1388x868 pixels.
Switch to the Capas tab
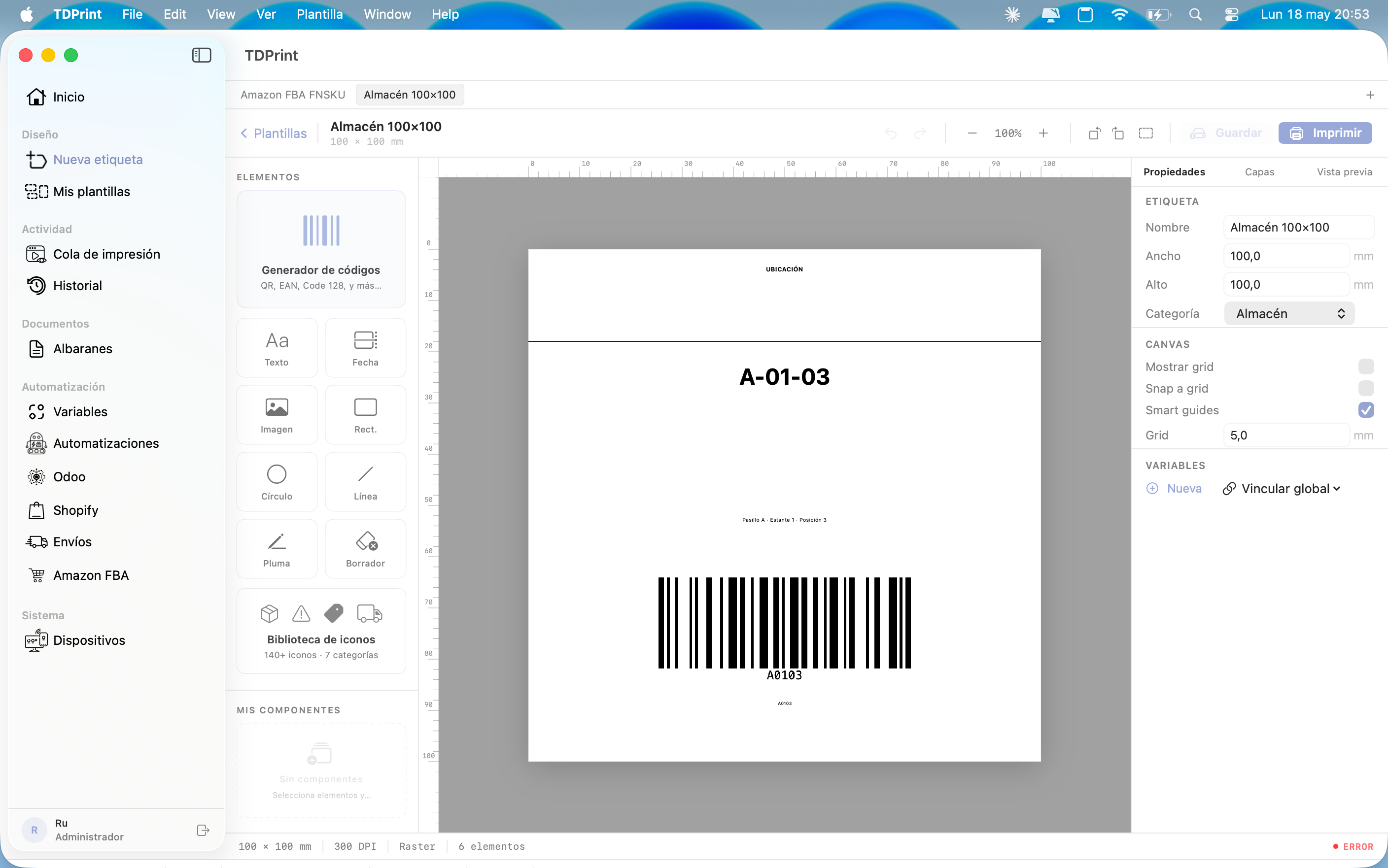click(x=1259, y=172)
